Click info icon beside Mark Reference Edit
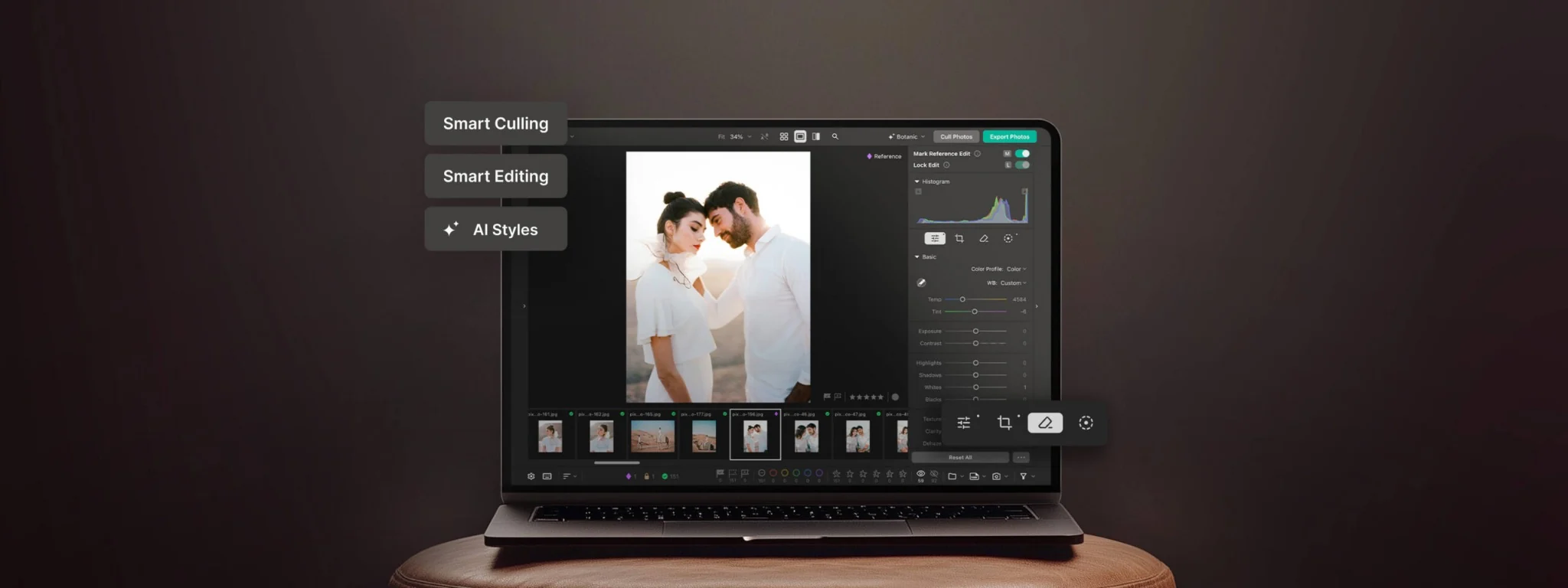Screen dimensions: 1568x588 coord(978,154)
